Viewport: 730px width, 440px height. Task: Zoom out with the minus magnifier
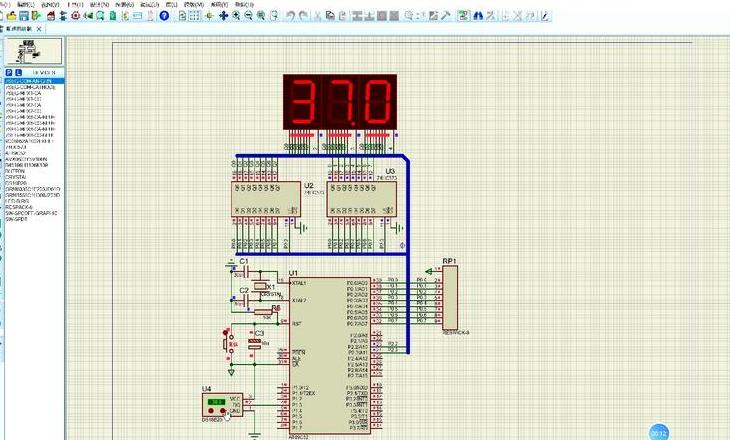click(249, 16)
